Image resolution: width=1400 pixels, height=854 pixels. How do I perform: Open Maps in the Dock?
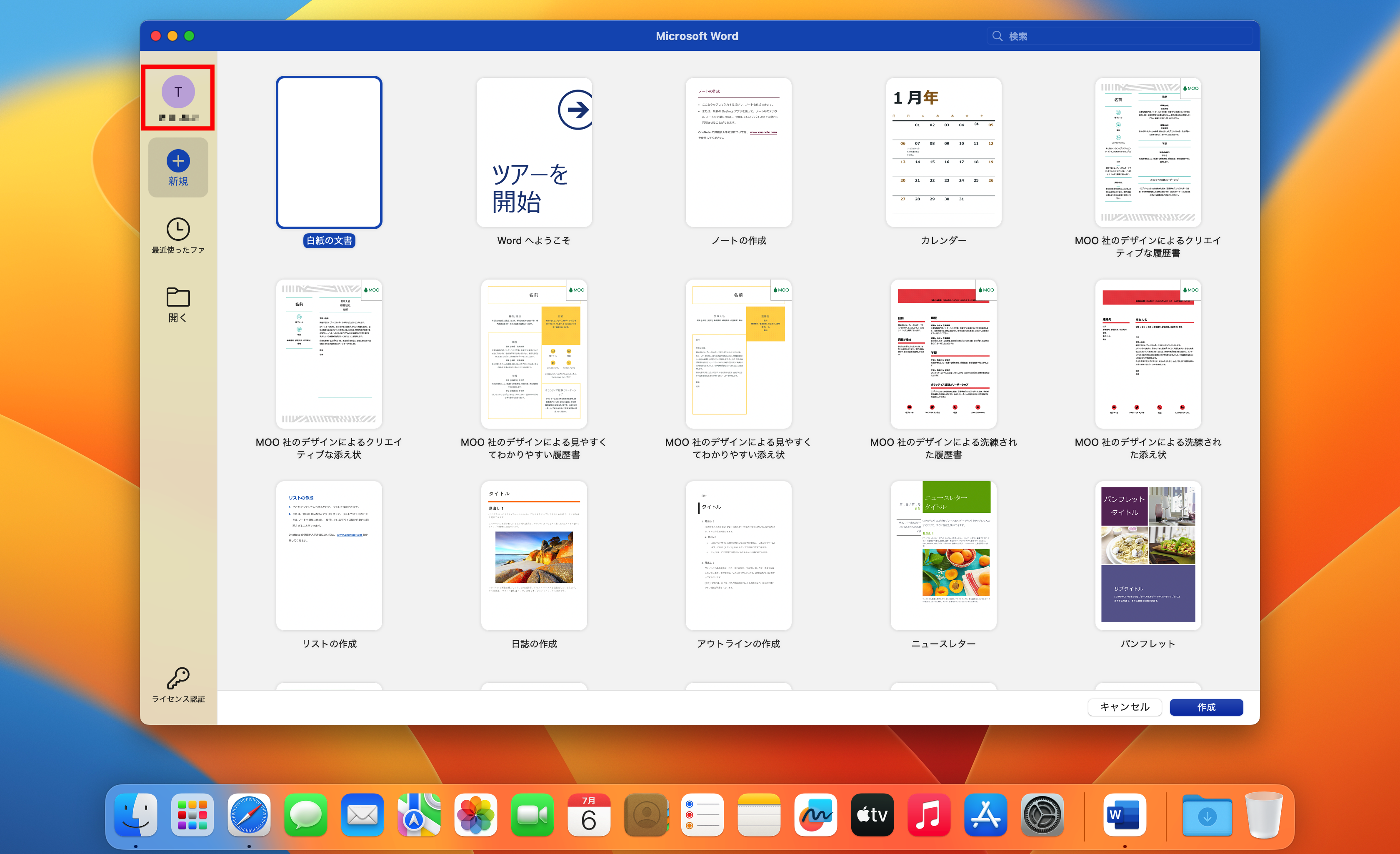[419, 815]
